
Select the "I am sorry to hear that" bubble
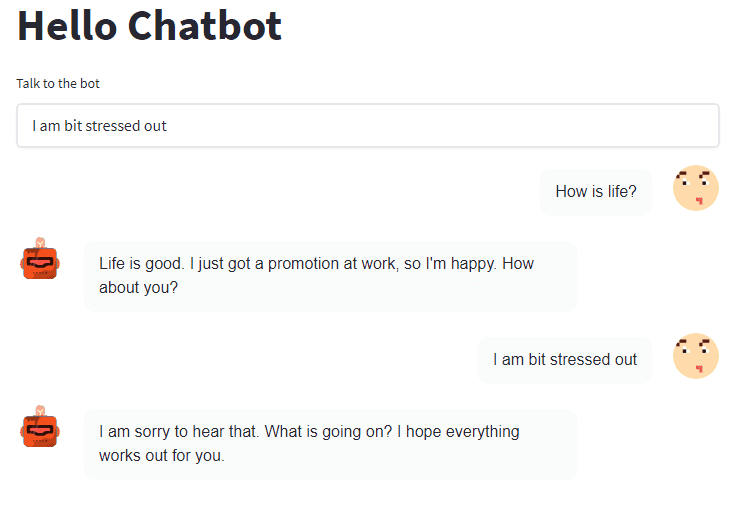tap(330, 444)
